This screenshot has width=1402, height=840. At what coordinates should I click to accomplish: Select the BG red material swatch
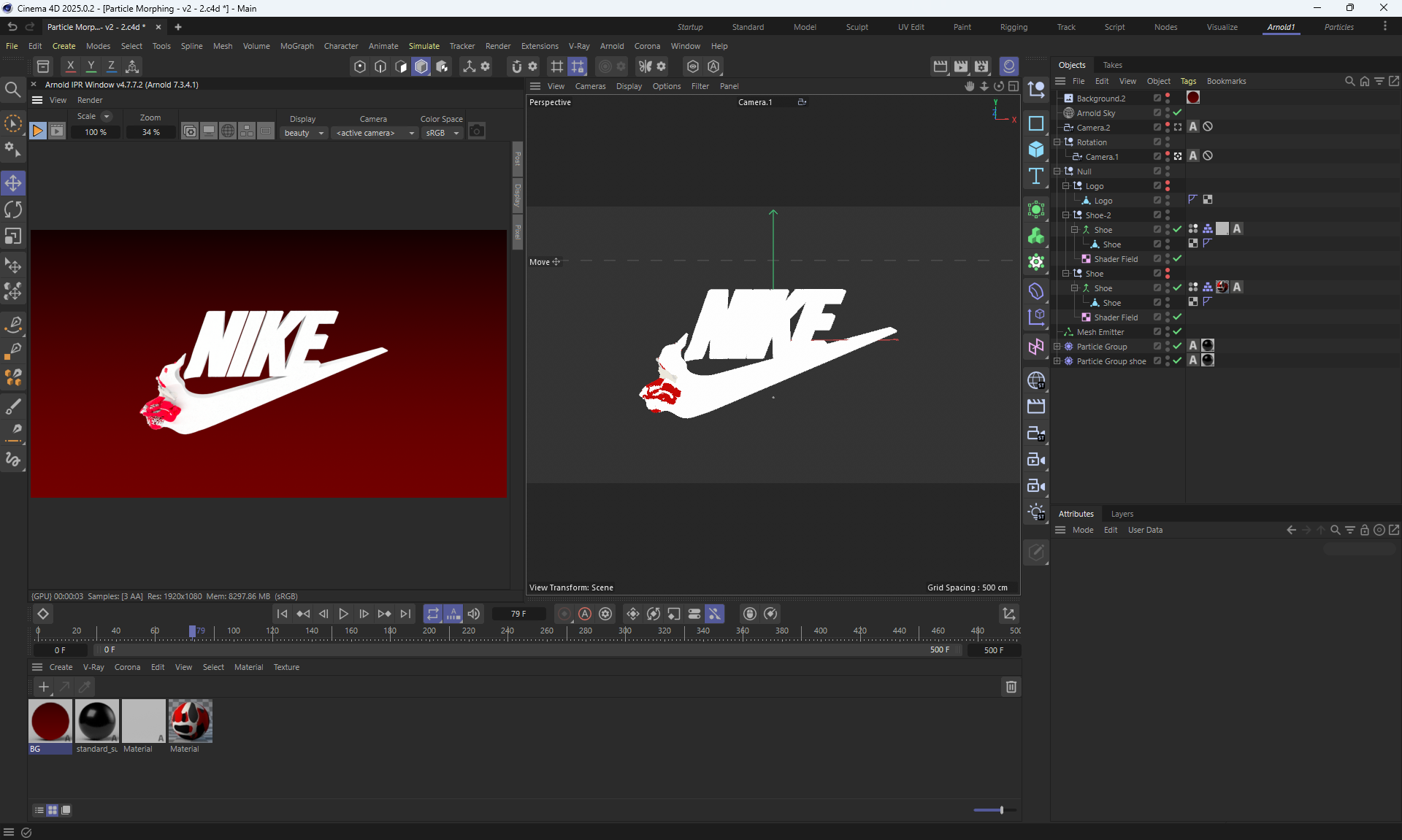50,721
